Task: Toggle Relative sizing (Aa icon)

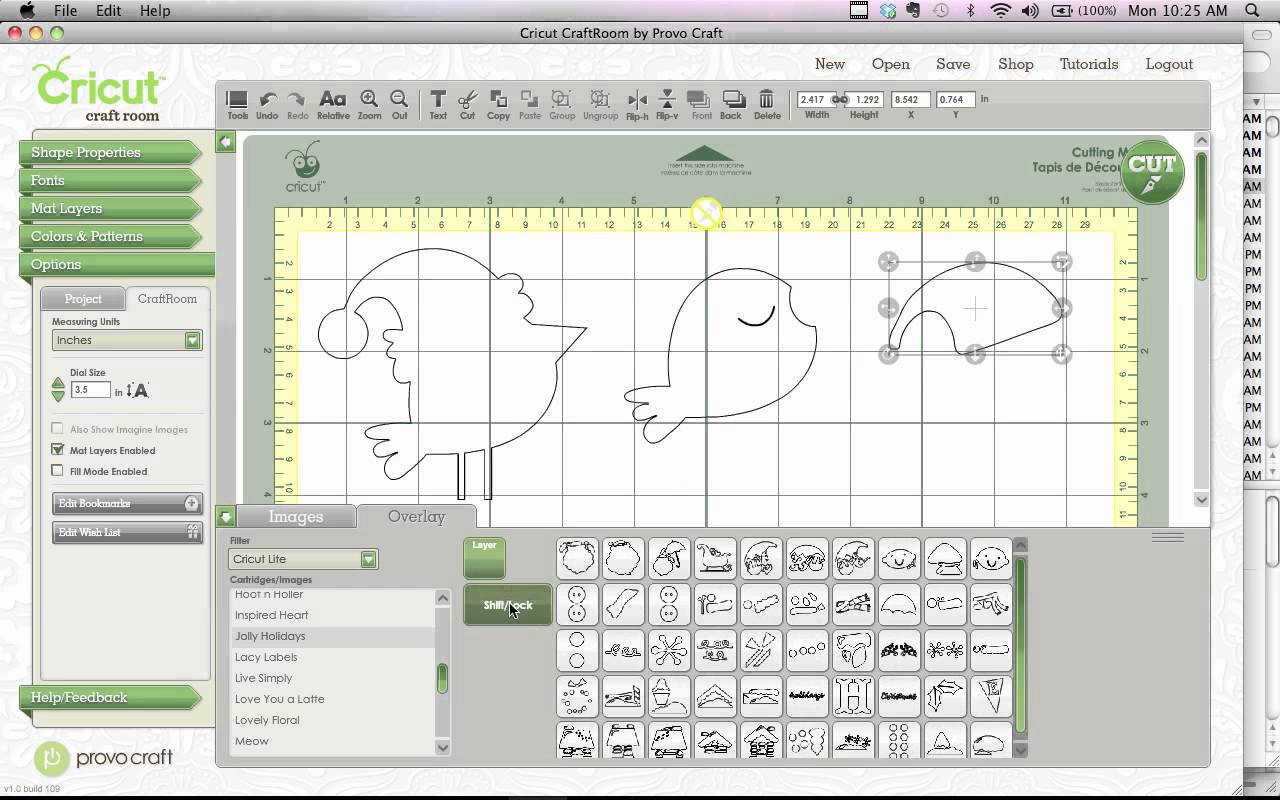Action: pyautogui.click(x=333, y=104)
